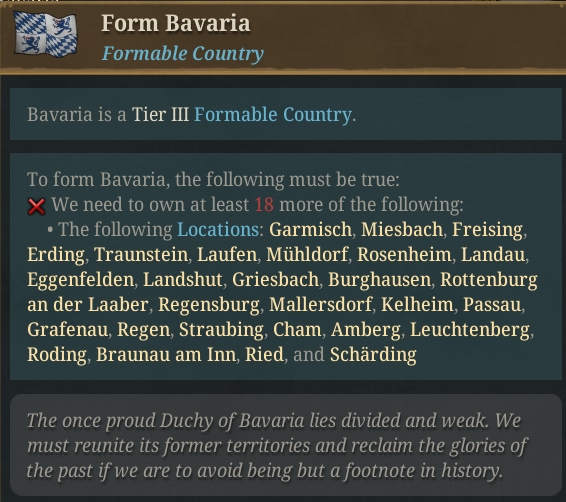Select the Landshut location
The height and width of the screenshot is (502, 566).
click(183, 279)
